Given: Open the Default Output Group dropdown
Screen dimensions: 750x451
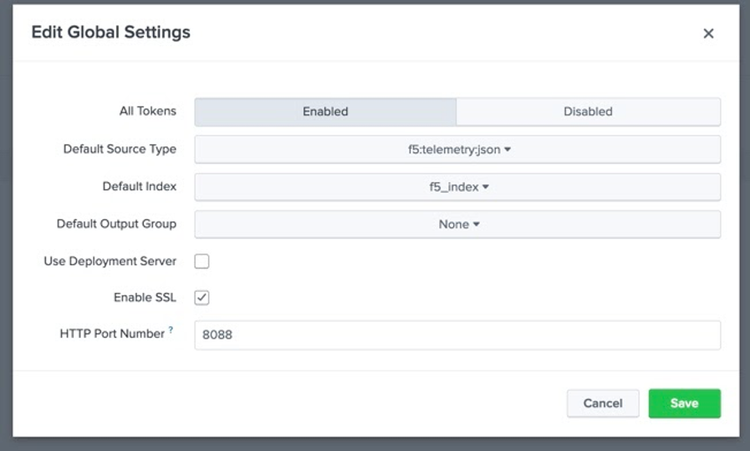Looking at the screenshot, I should click(457, 224).
